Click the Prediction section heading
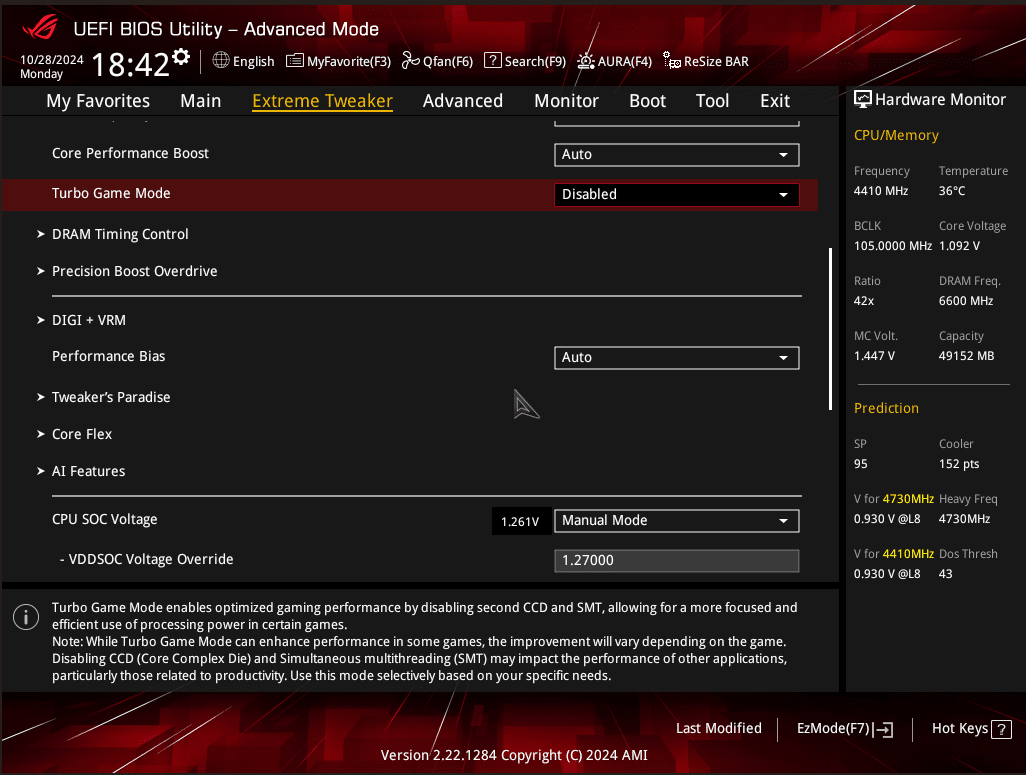The image size is (1026, 775). point(887,408)
